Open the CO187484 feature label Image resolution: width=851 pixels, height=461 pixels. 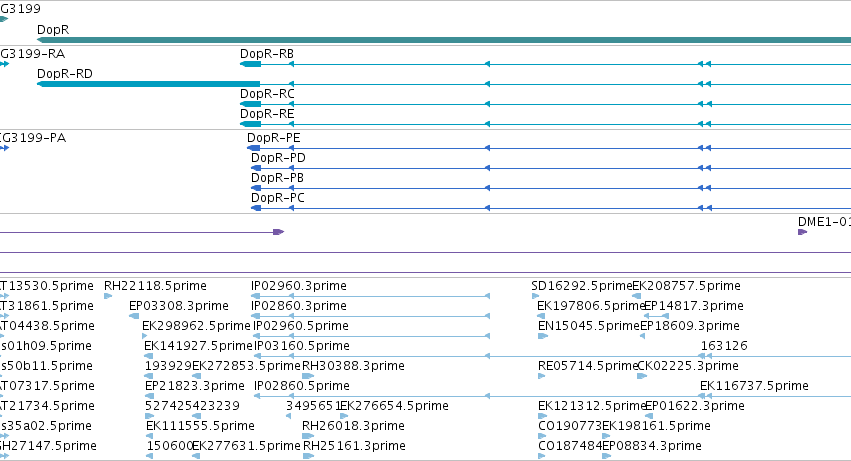(570, 446)
